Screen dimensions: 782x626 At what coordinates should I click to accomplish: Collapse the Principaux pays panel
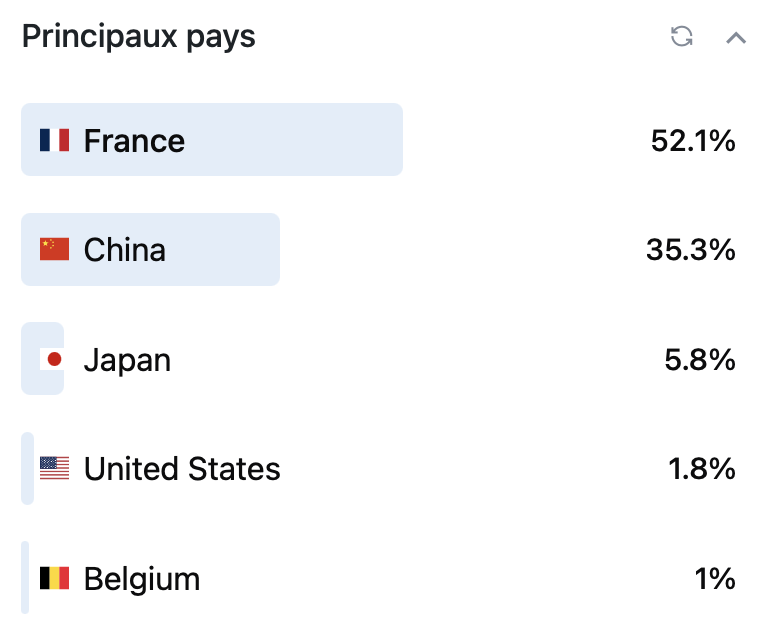tap(736, 38)
